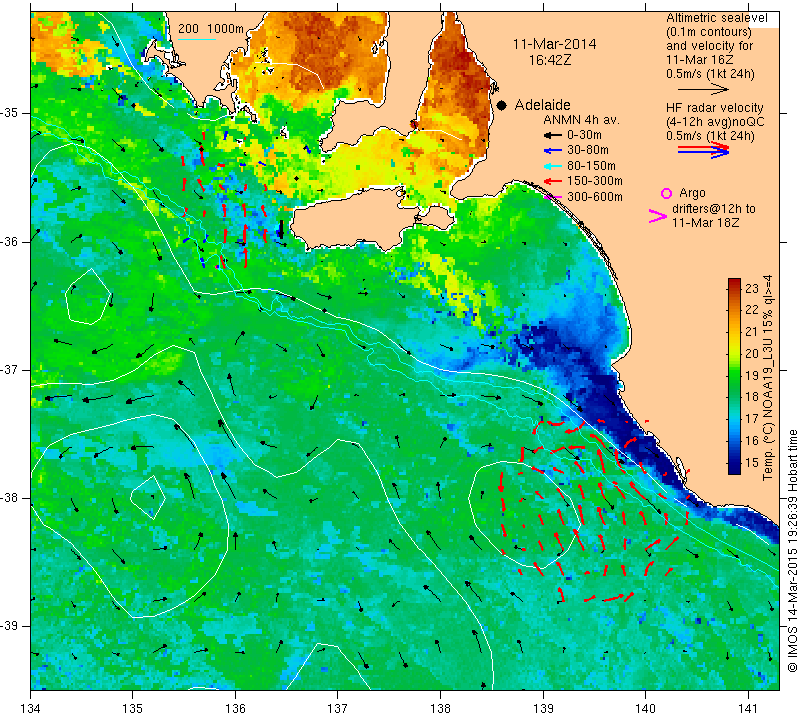Click the 300-600m depth label
This screenshot has height=720, width=800.
[595, 197]
